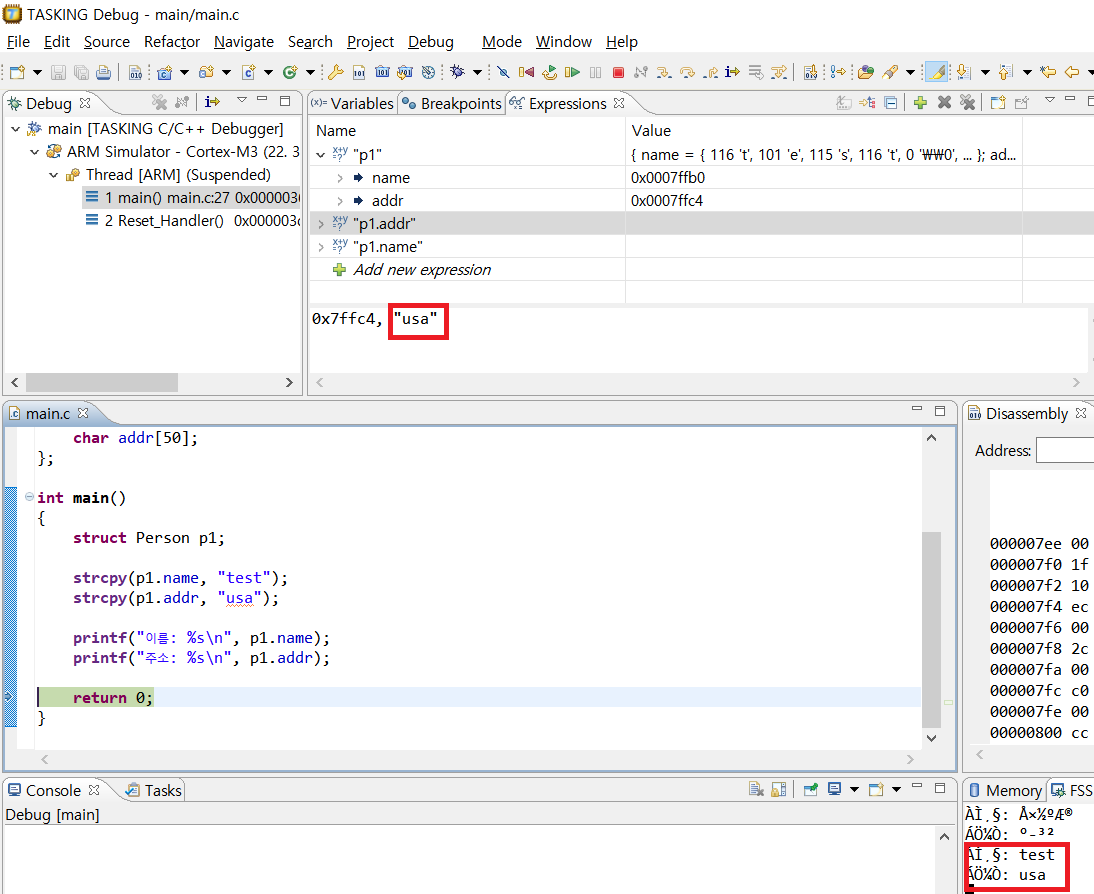Click Add new expression row

point(421,270)
